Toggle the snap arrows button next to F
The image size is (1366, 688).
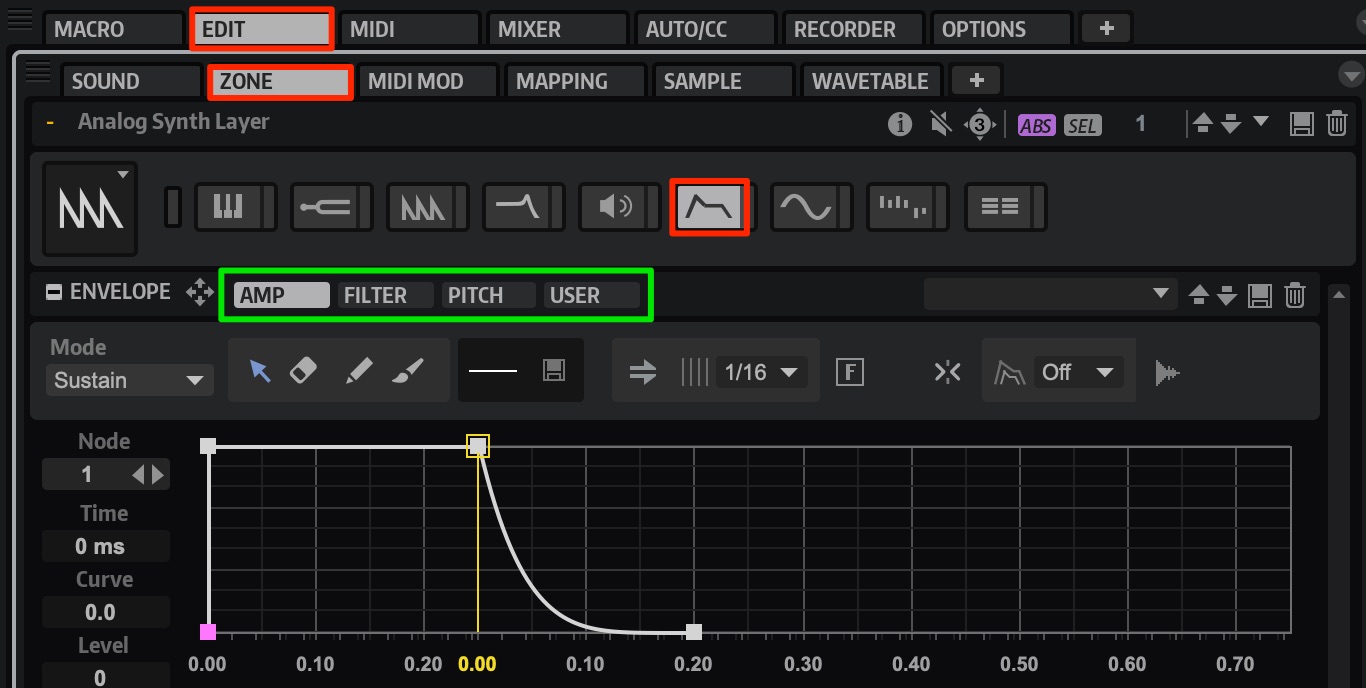[x=947, y=372]
